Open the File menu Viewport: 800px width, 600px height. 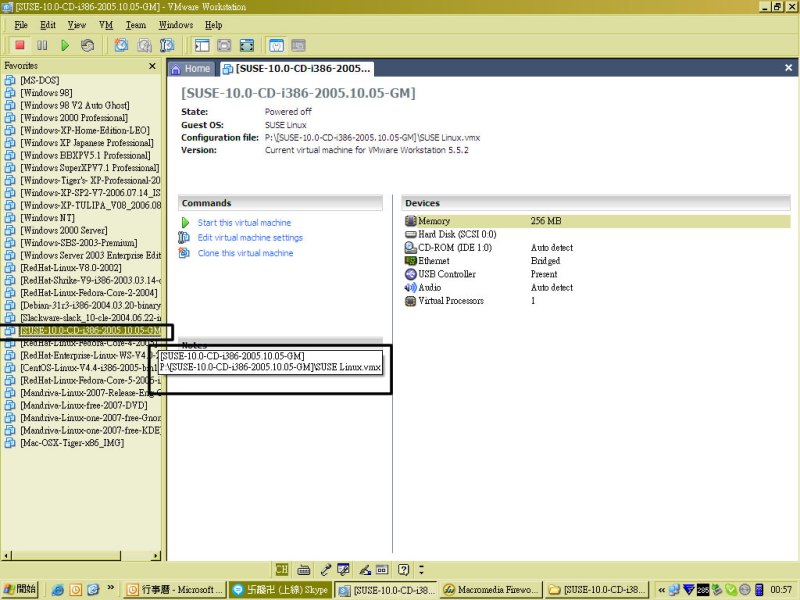tap(21, 25)
